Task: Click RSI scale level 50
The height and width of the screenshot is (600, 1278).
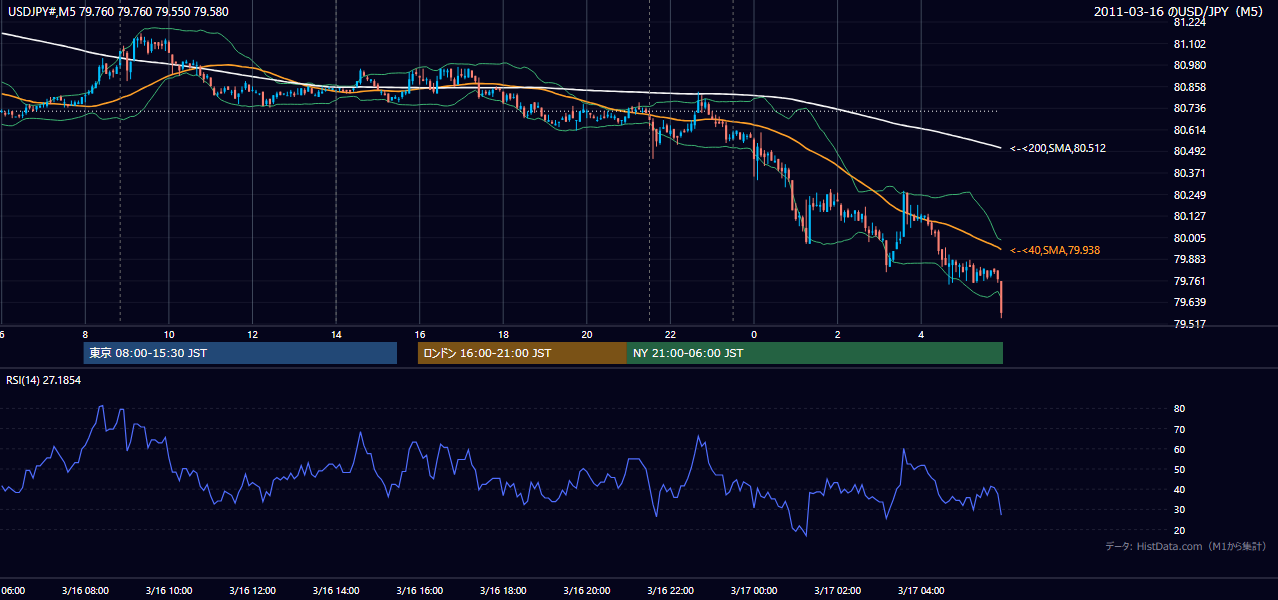Action: click(1179, 469)
